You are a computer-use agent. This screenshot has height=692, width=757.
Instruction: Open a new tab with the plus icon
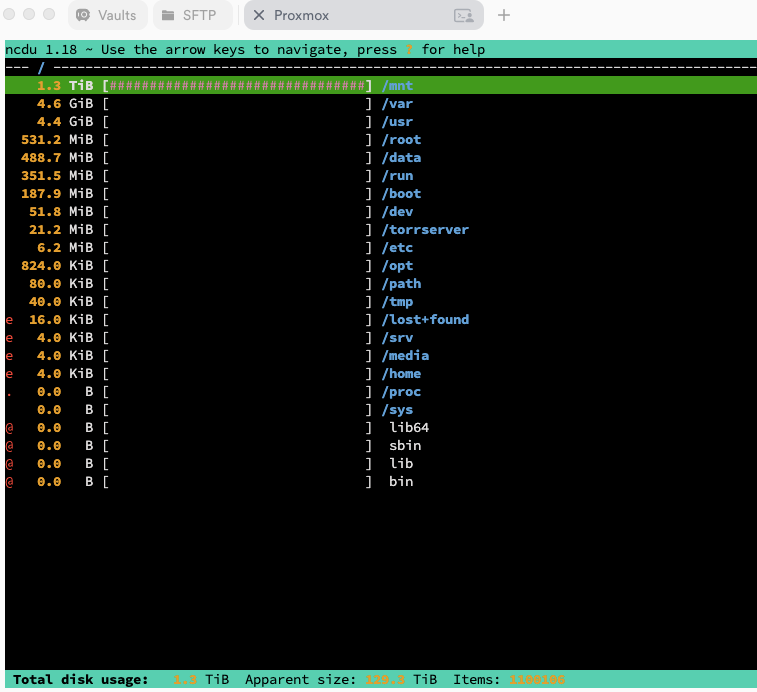coord(504,15)
